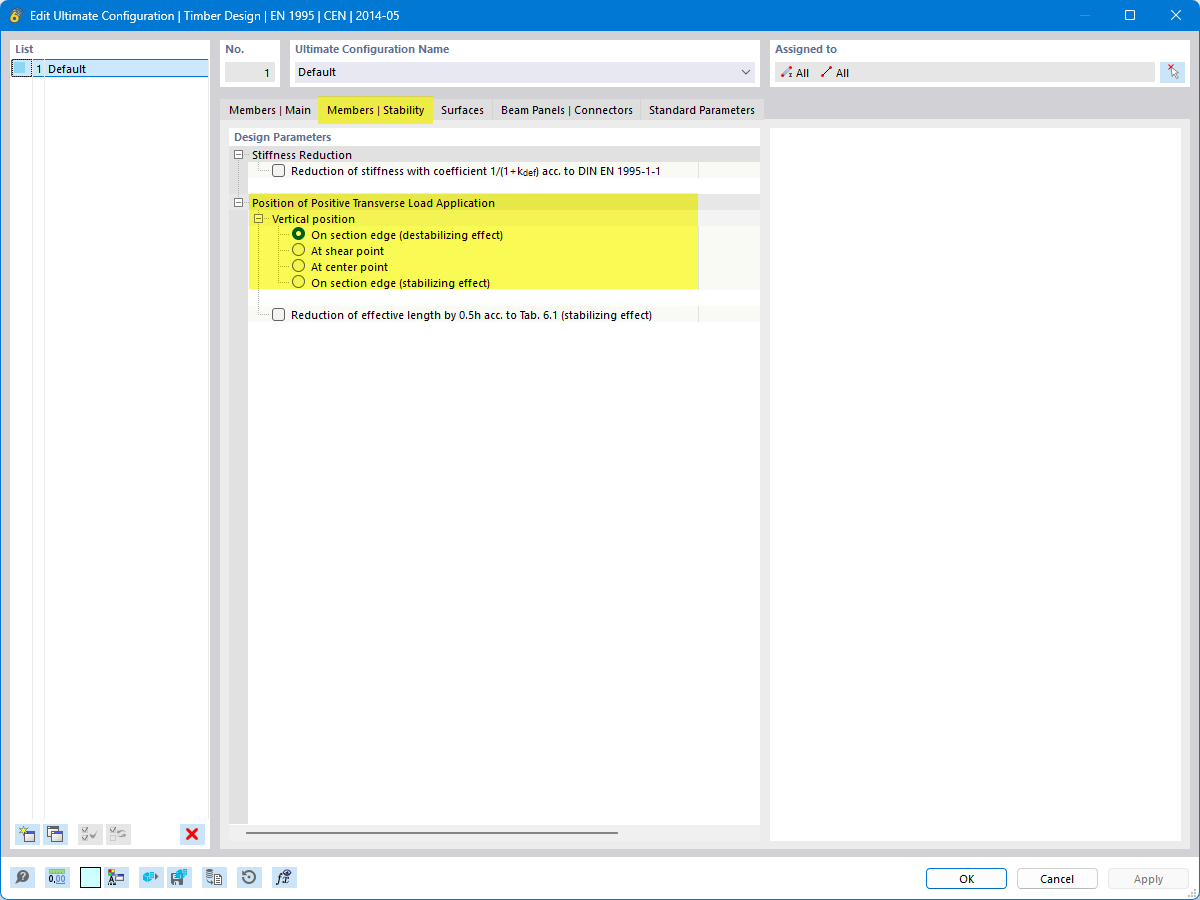
Task: Click the 'Stiffness Reduction' heading text
Action: 302,155
